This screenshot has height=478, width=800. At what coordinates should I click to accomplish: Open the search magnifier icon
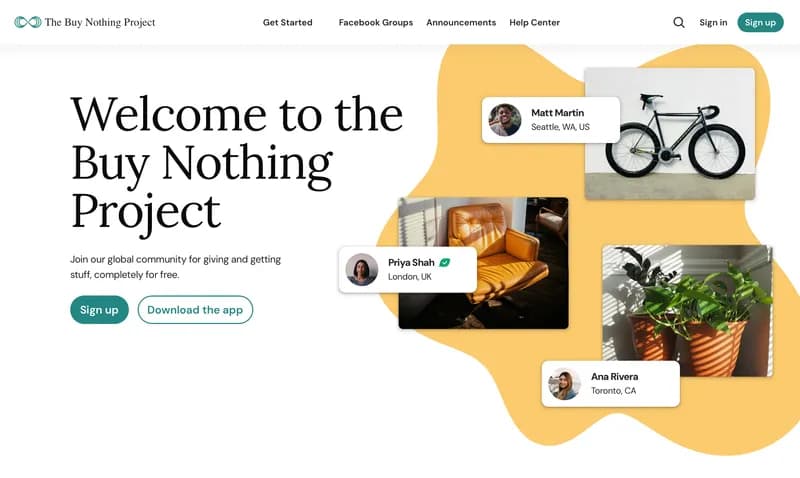[x=679, y=22]
